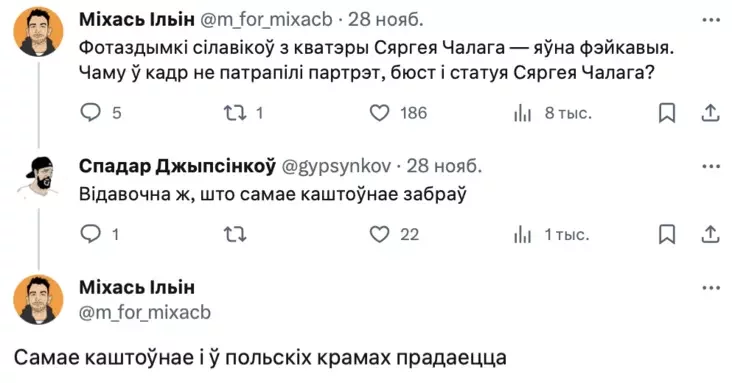The width and height of the screenshot is (732, 383).
Task: Open the @gypsynkov profile handle link
Action: point(336,166)
